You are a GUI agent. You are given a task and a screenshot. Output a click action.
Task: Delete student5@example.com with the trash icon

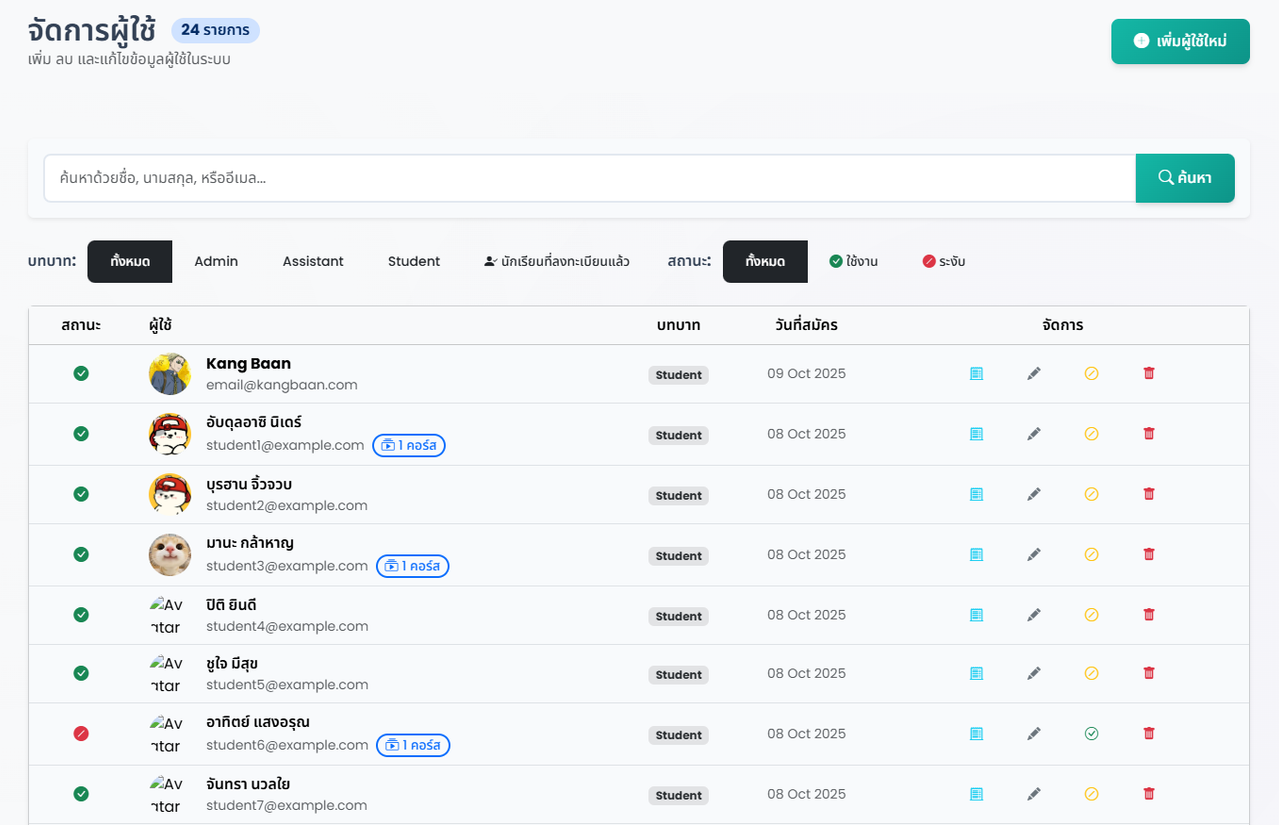coord(1149,673)
